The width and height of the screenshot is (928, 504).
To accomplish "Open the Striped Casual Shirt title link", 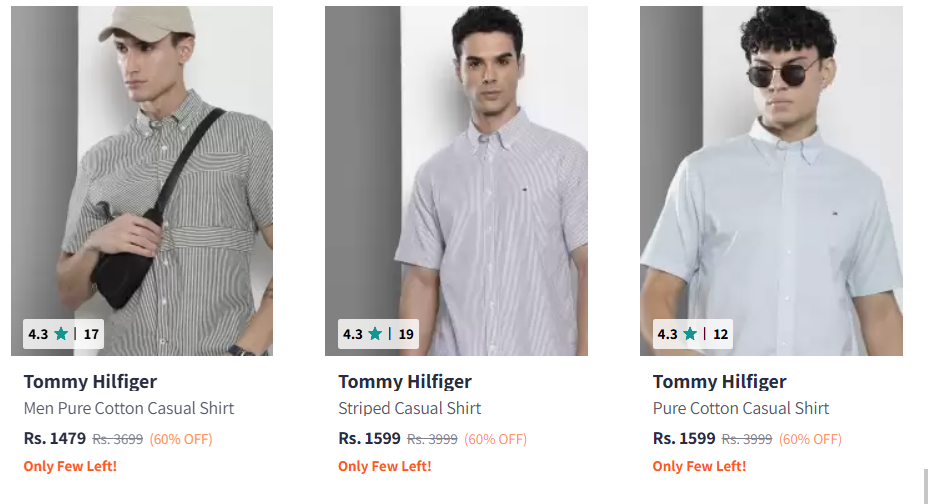I will point(409,408).
